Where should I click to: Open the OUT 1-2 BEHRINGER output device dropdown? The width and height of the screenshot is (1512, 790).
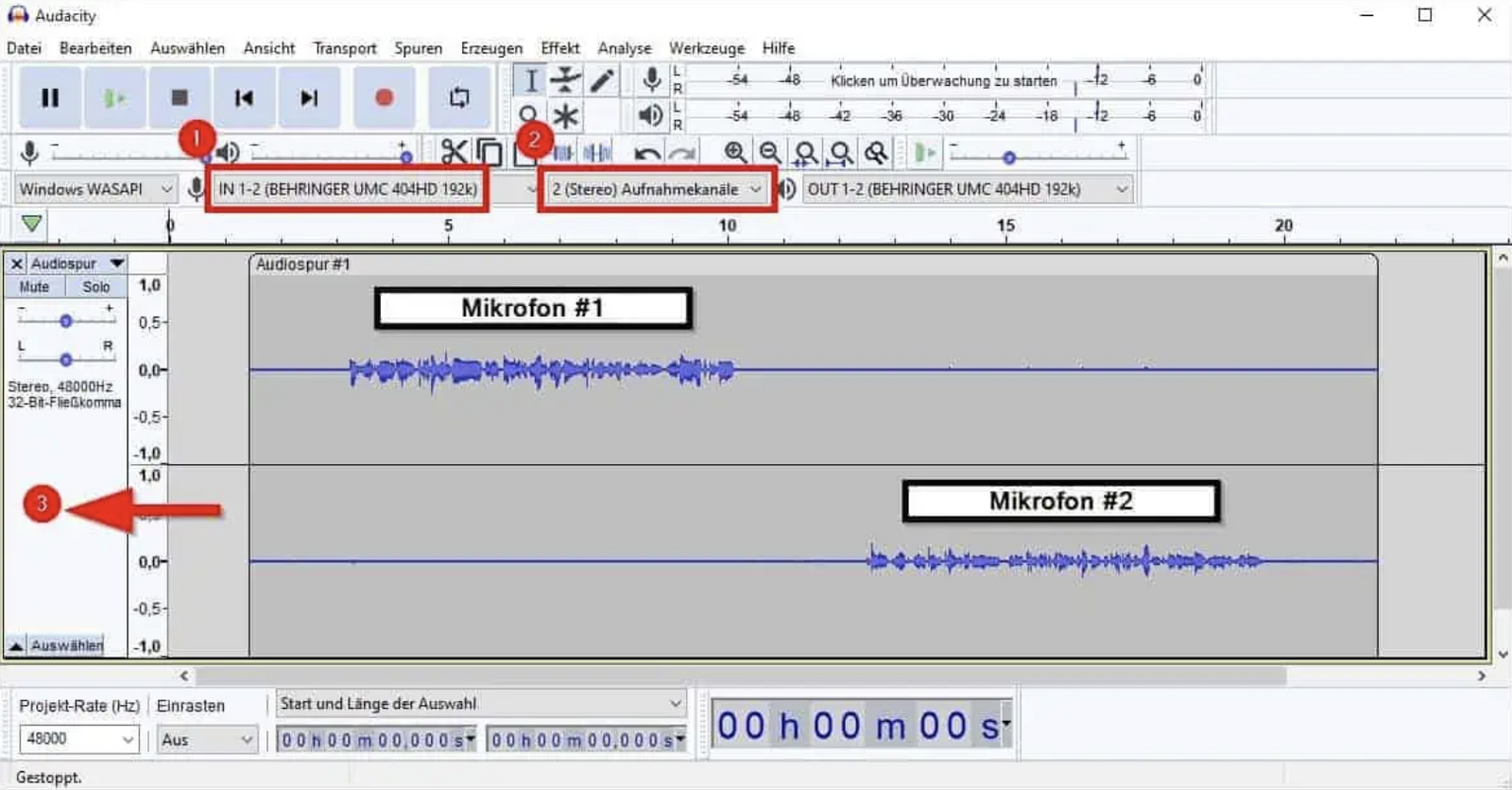tap(967, 189)
